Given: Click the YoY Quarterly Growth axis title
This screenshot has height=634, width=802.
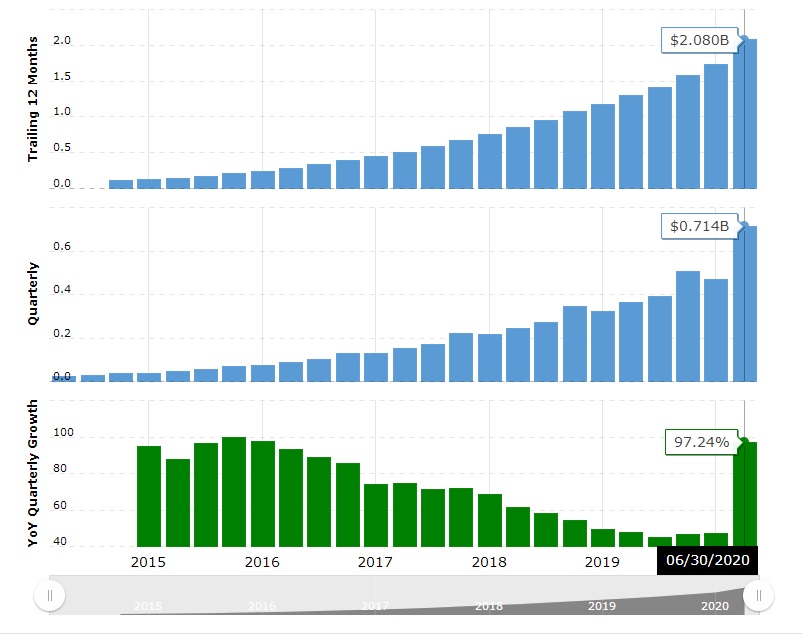Looking at the screenshot, I should click(33, 473).
